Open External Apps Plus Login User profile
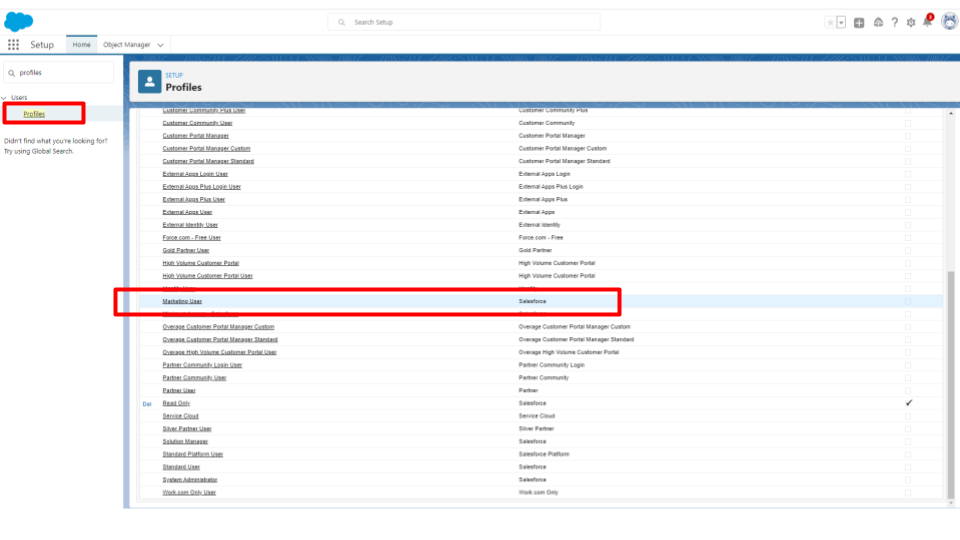The image size is (960, 540). (x=201, y=187)
